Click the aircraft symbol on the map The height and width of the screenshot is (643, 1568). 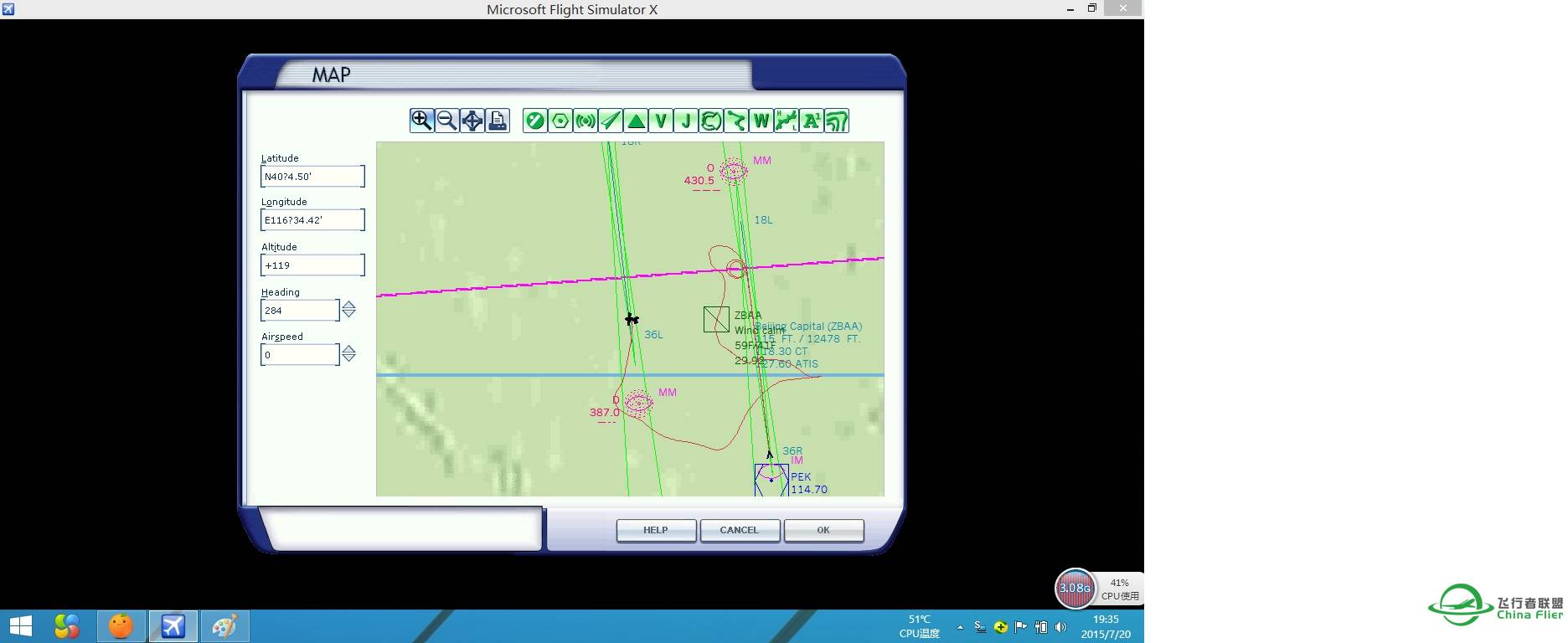point(632,319)
